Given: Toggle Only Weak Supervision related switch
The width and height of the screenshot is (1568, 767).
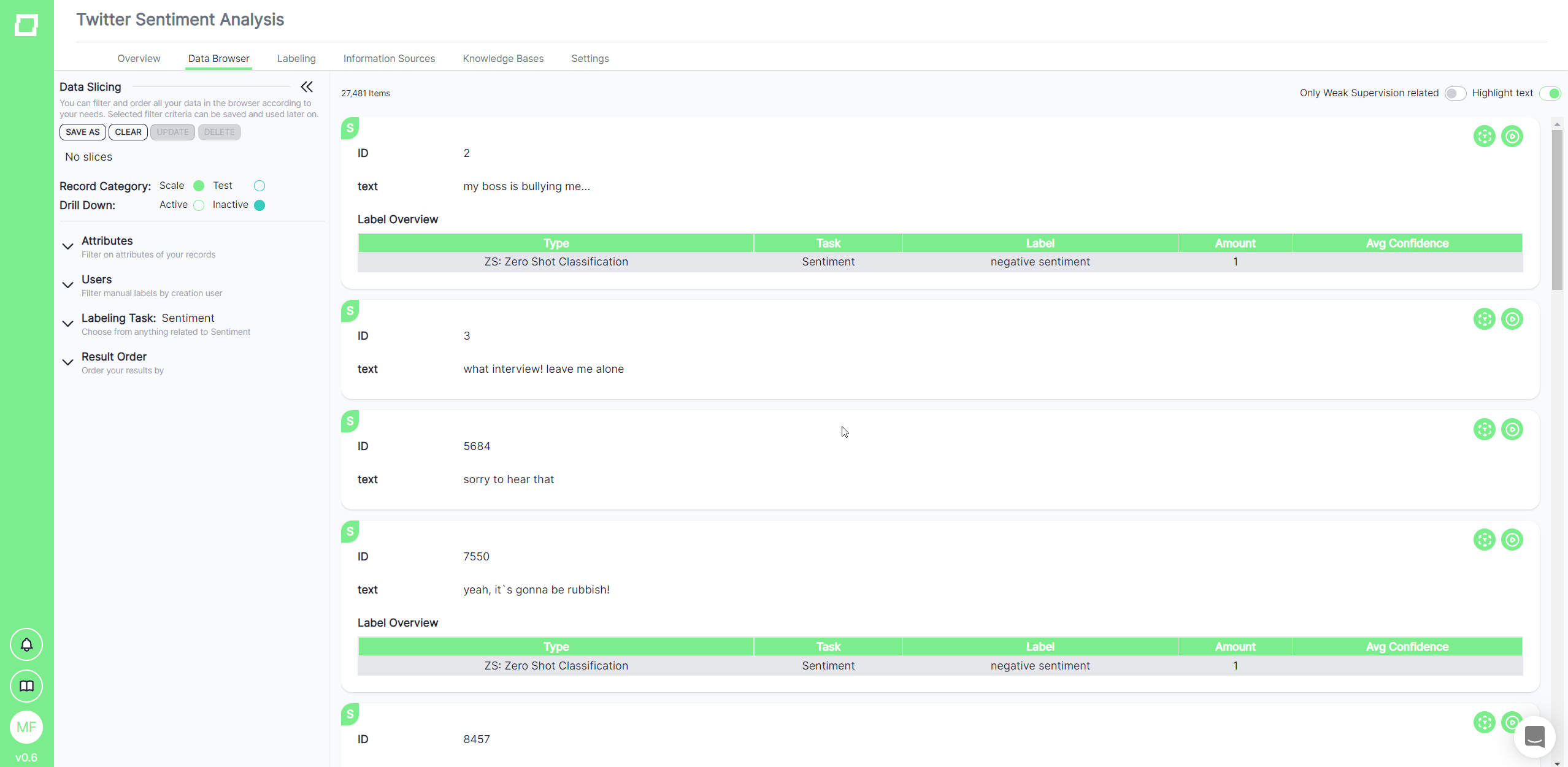Looking at the screenshot, I should pyautogui.click(x=1455, y=93).
